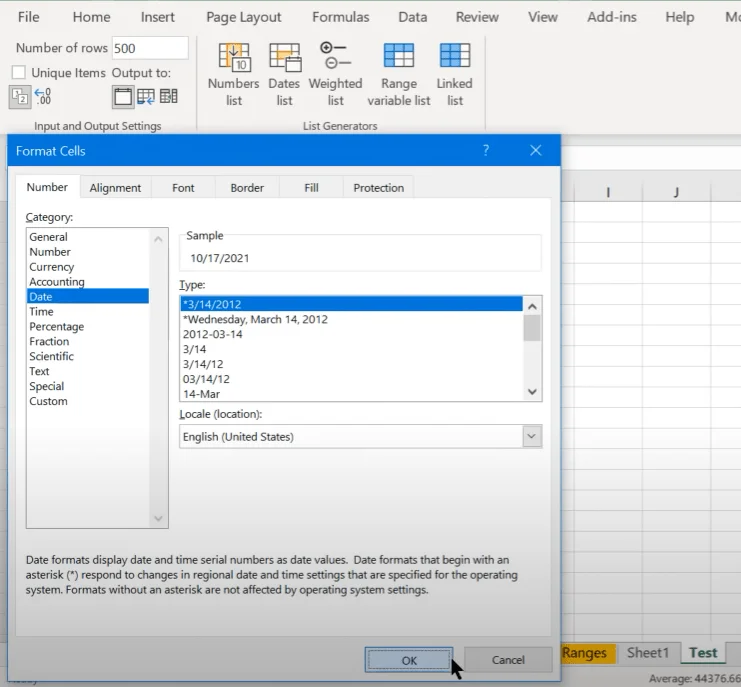Select the table with arrow output icon
The width and height of the screenshot is (741, 687).
coord(146,96)
